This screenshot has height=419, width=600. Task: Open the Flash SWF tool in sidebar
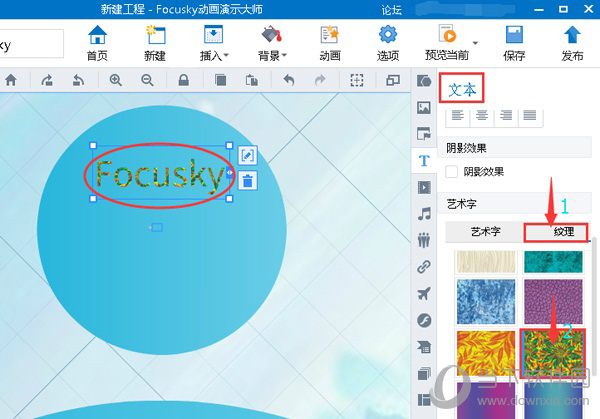click(424, 320)
